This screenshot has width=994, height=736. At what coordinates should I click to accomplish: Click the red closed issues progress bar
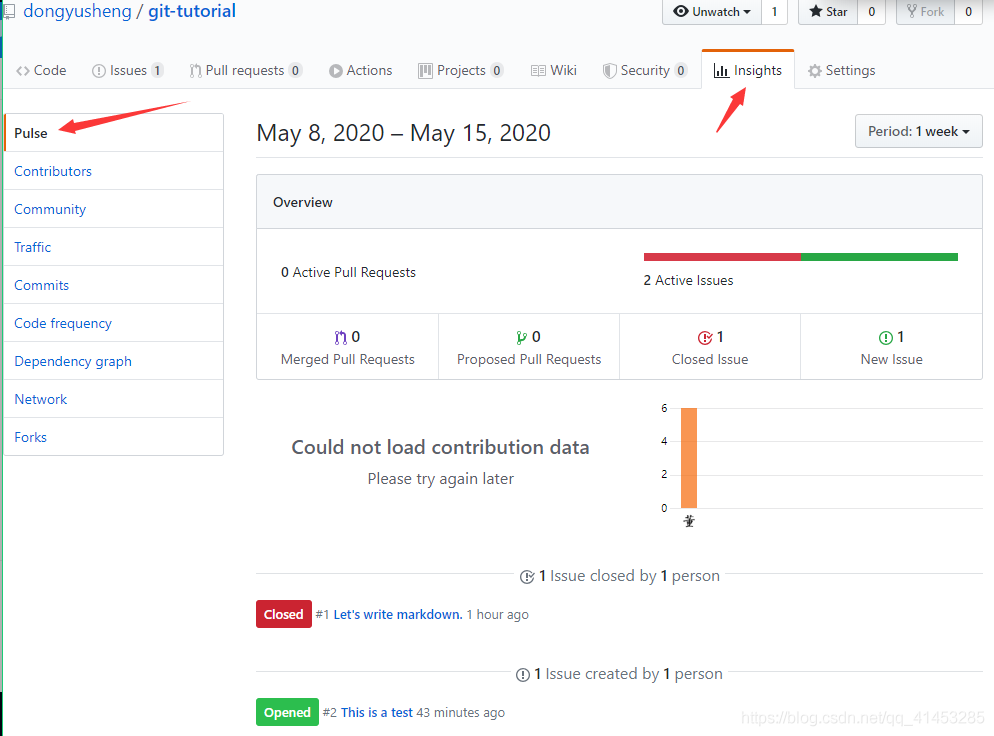click(x=722, y=257)
